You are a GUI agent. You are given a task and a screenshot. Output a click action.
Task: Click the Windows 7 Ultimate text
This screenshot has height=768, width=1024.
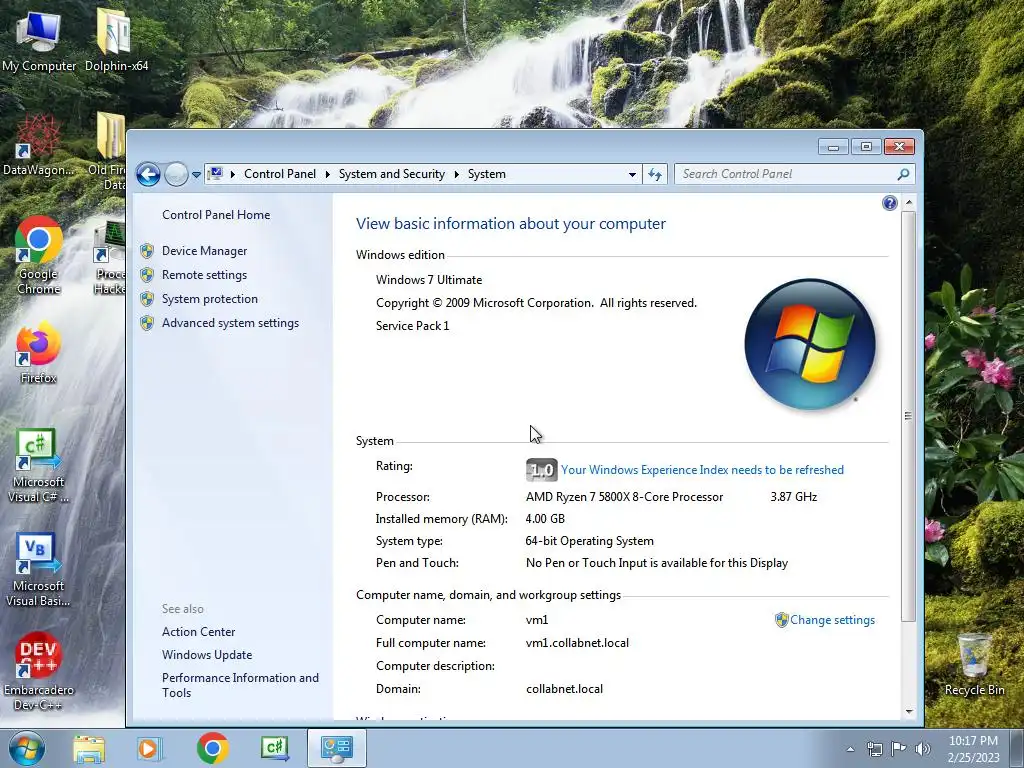[429, 280]
